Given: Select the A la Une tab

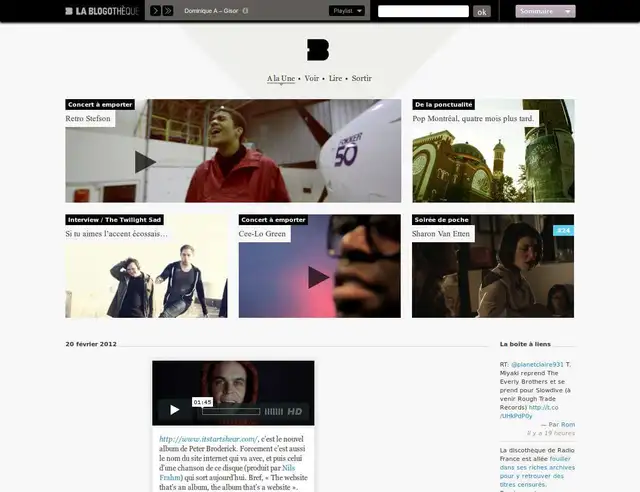Looking at the screenshot, I should click(x=281, y=78).
